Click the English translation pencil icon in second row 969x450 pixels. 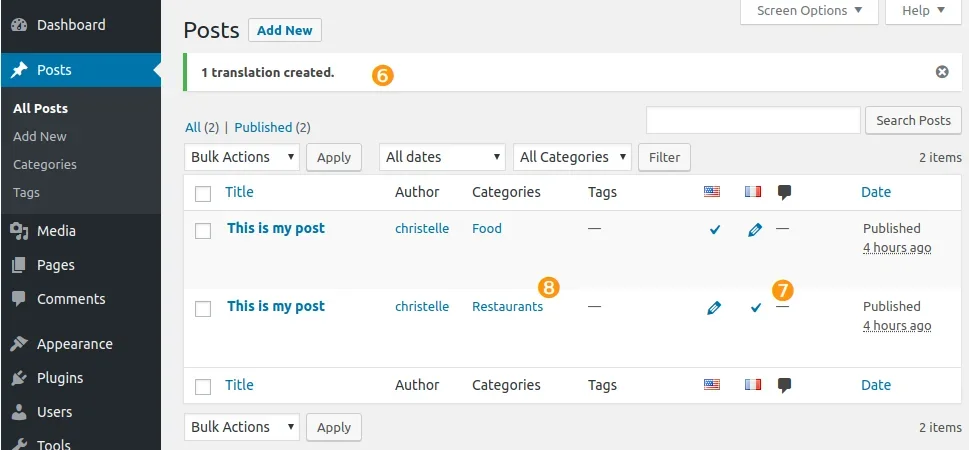[x=713, y=308]
